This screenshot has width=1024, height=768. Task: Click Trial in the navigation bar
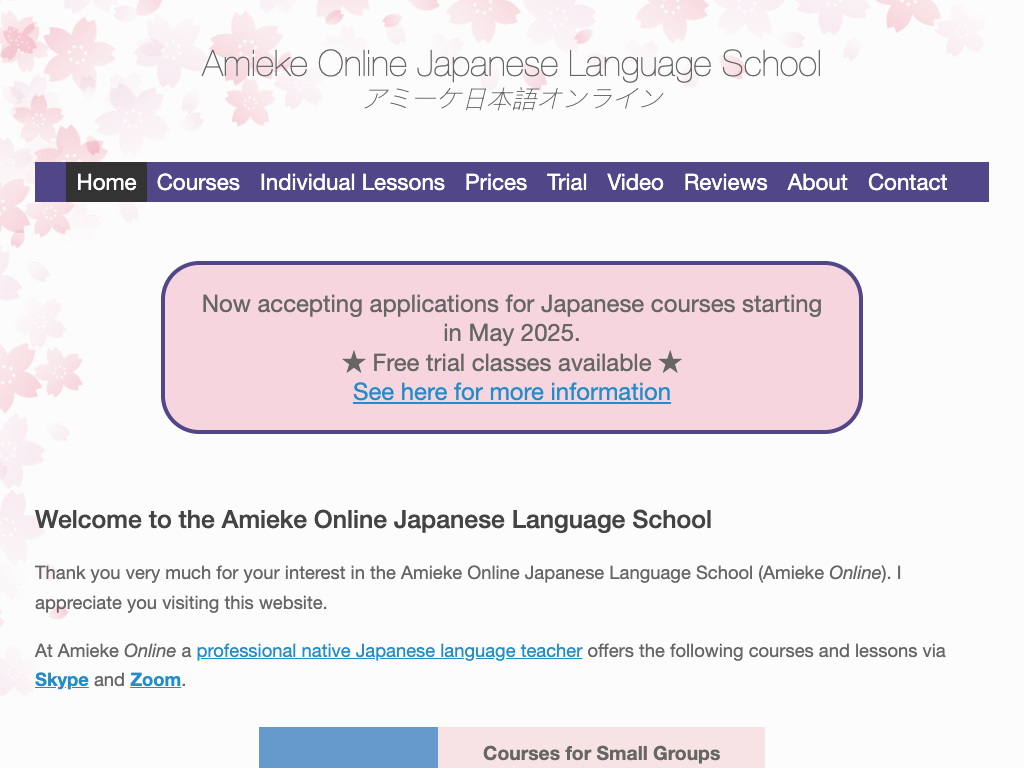[x=567, y=182]
